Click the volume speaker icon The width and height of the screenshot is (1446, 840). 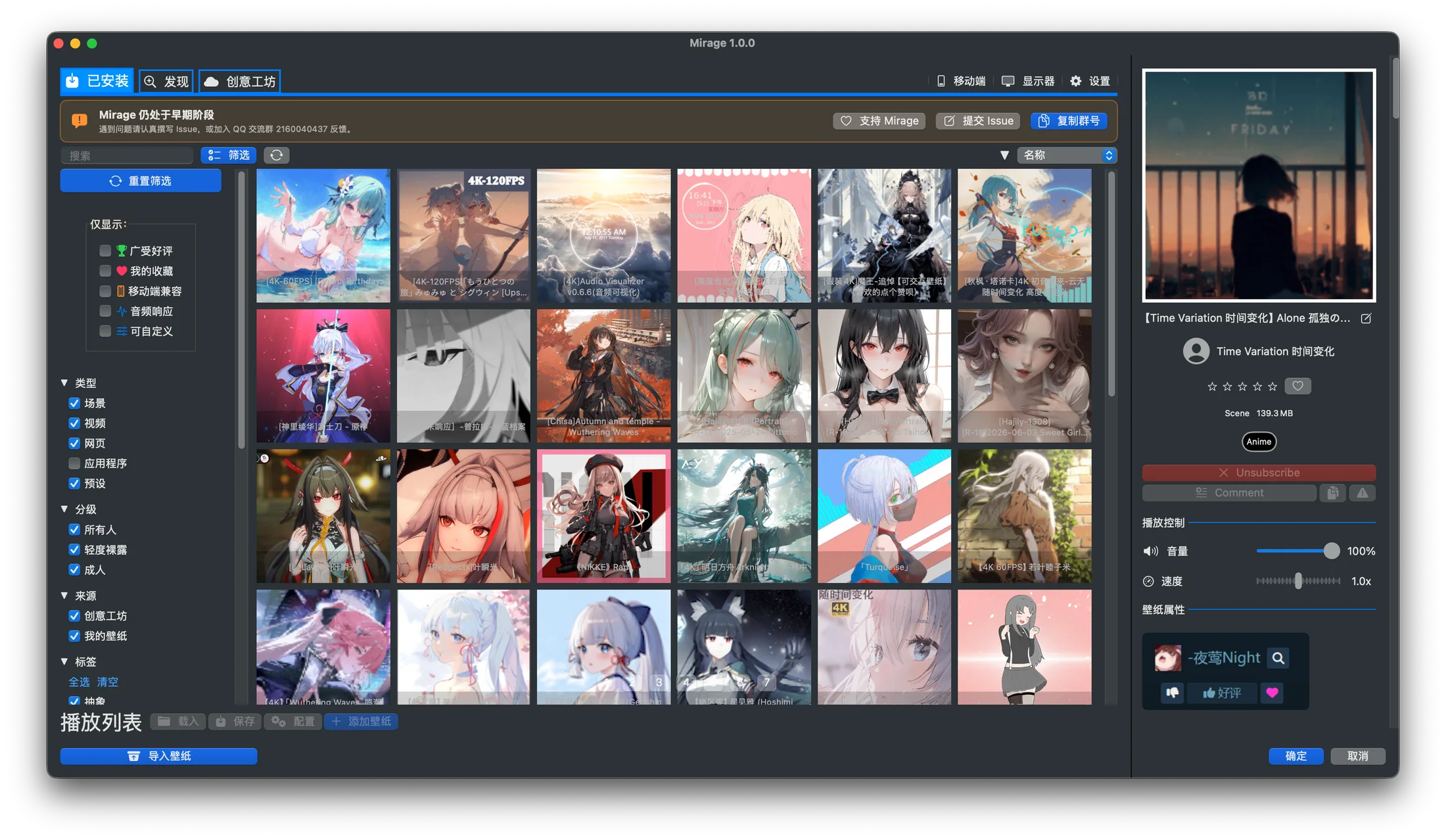[x=1150, y=551]
